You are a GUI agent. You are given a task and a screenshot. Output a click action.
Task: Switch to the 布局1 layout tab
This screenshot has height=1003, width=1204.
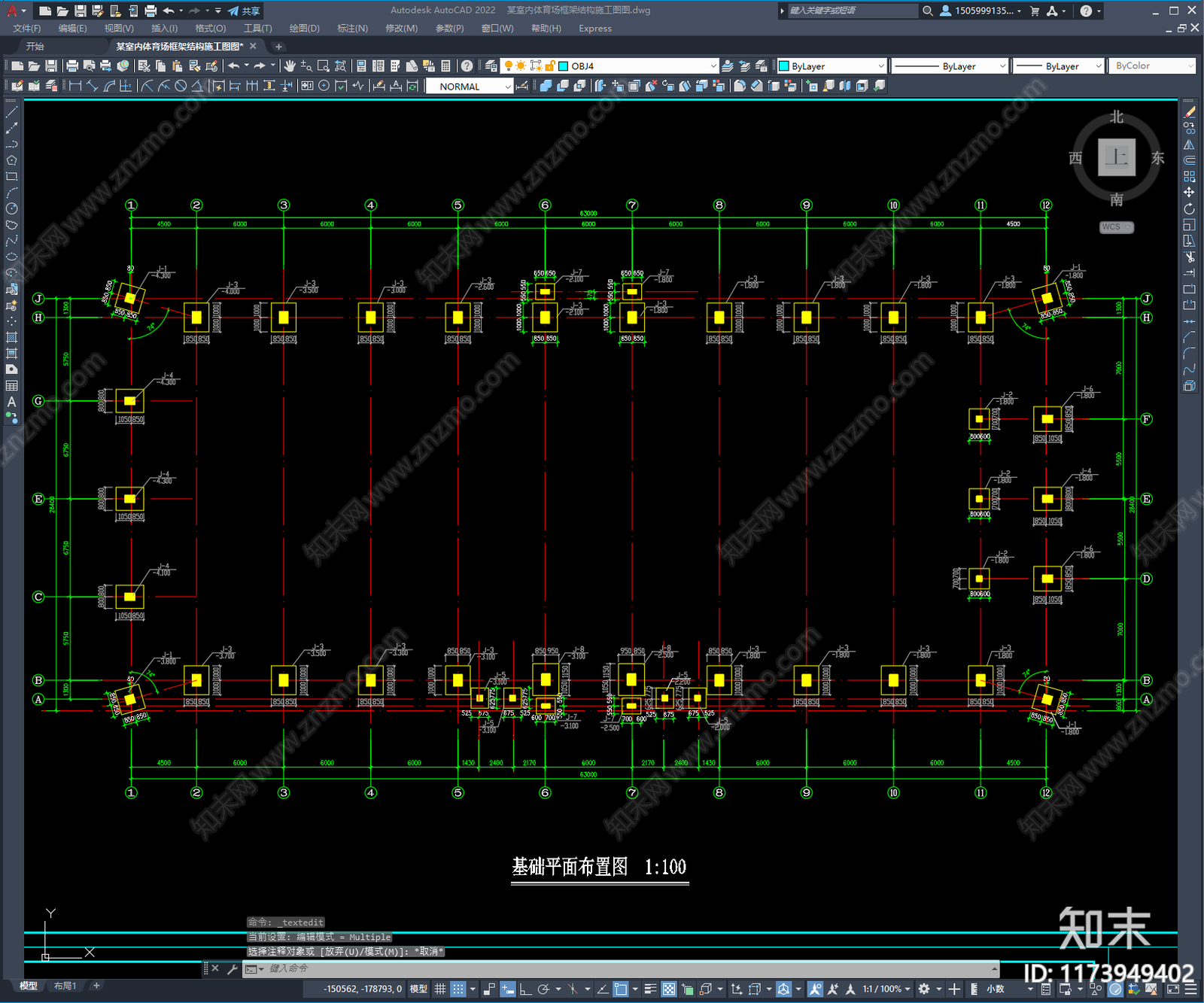(65, 986)
